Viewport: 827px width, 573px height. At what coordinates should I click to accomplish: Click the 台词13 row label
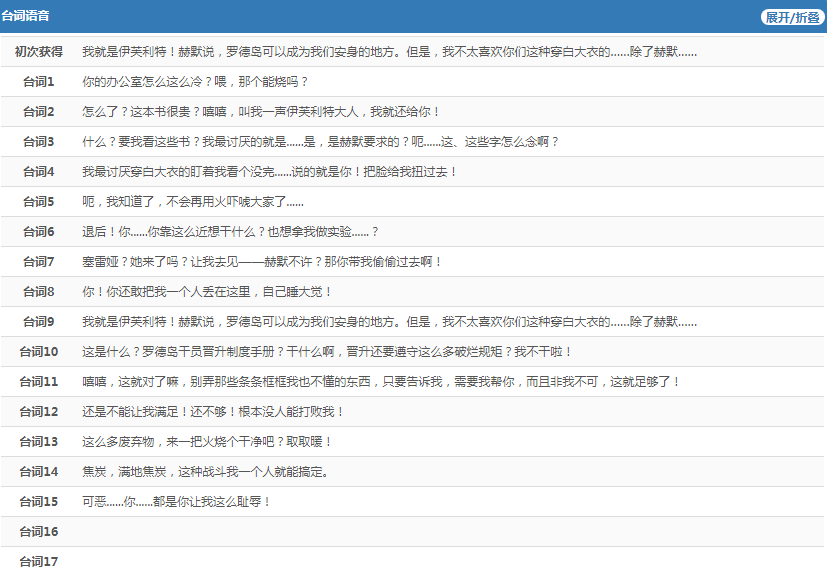(x=38, y=441)
